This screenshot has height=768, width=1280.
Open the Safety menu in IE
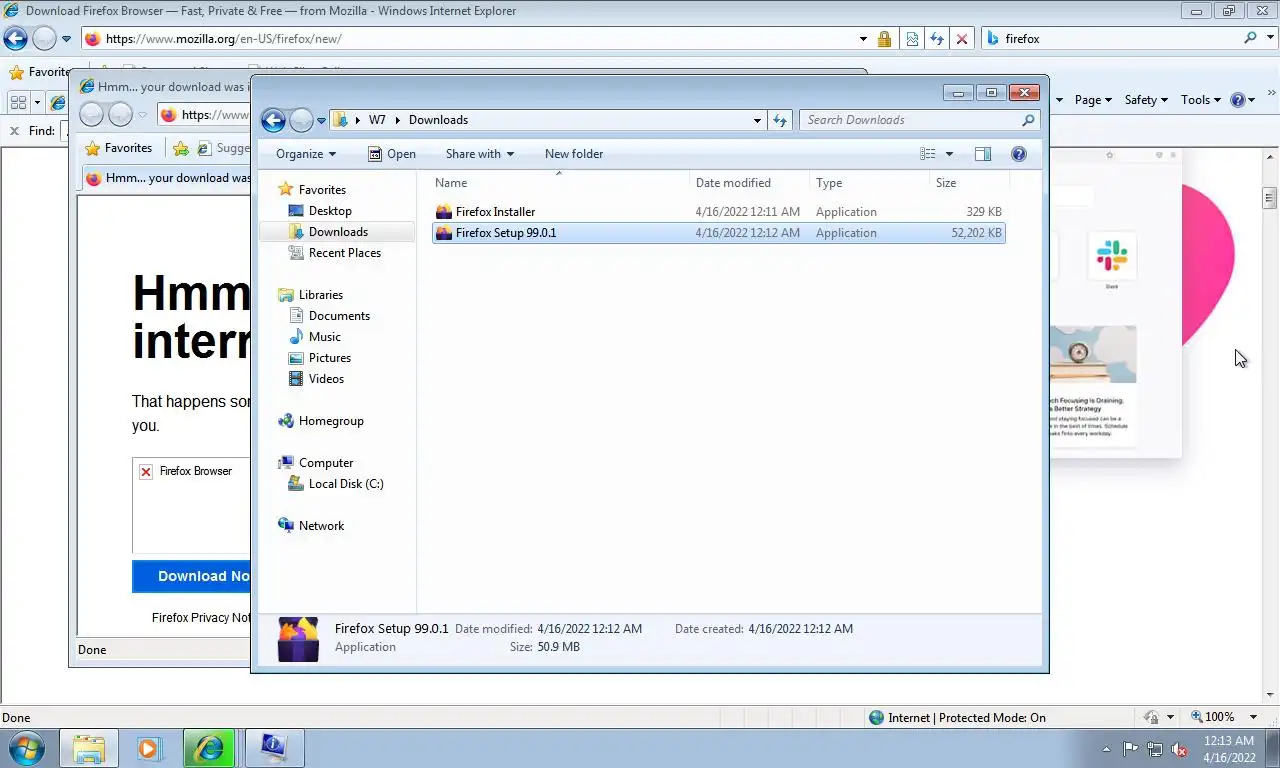[x=1146, y=100]
